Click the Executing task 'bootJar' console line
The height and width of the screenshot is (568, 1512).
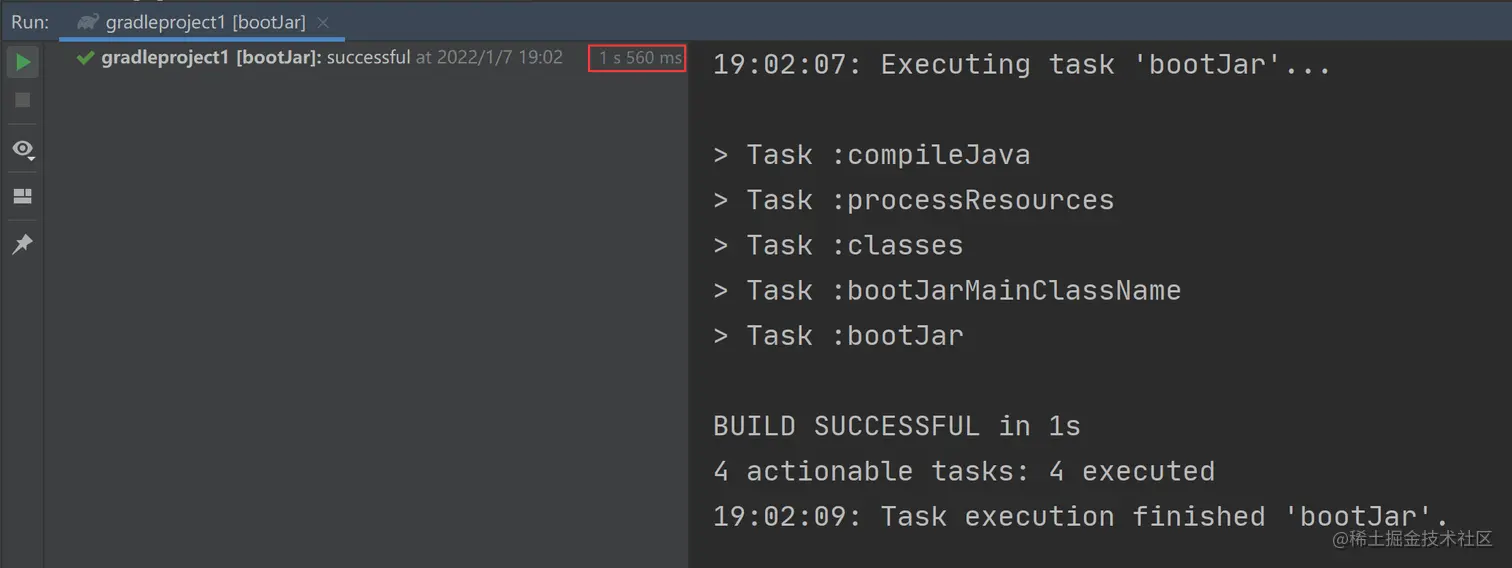tap(1021, 65)
